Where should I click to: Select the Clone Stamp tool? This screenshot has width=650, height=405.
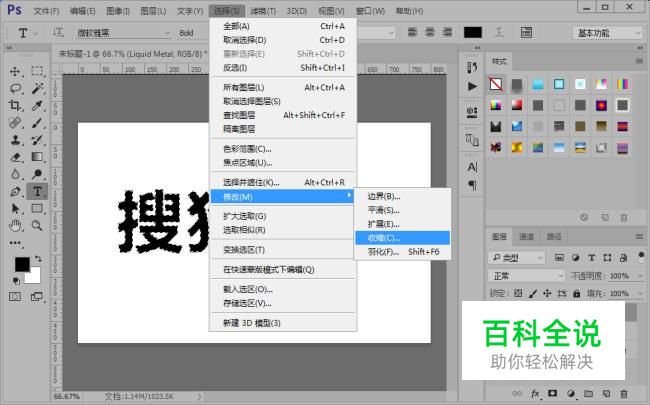(15, 140)
